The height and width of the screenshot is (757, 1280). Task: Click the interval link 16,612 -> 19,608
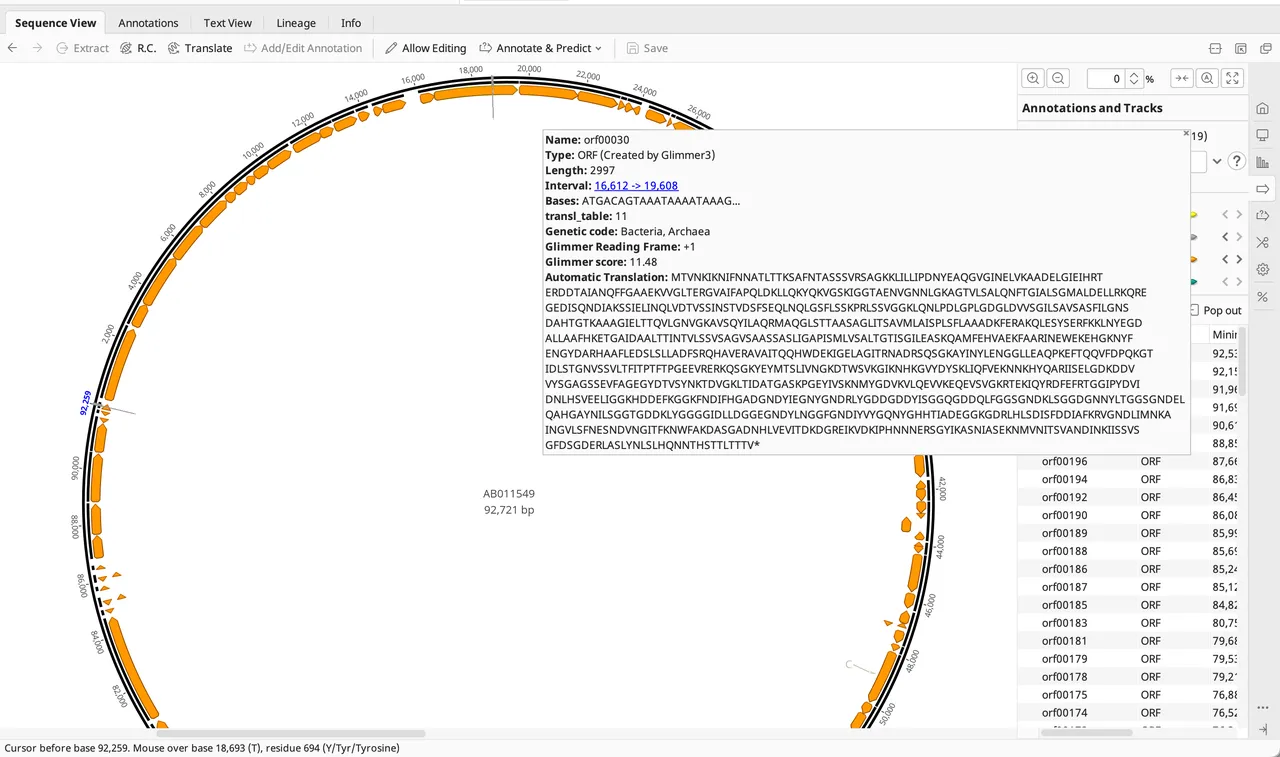(636, 186)
